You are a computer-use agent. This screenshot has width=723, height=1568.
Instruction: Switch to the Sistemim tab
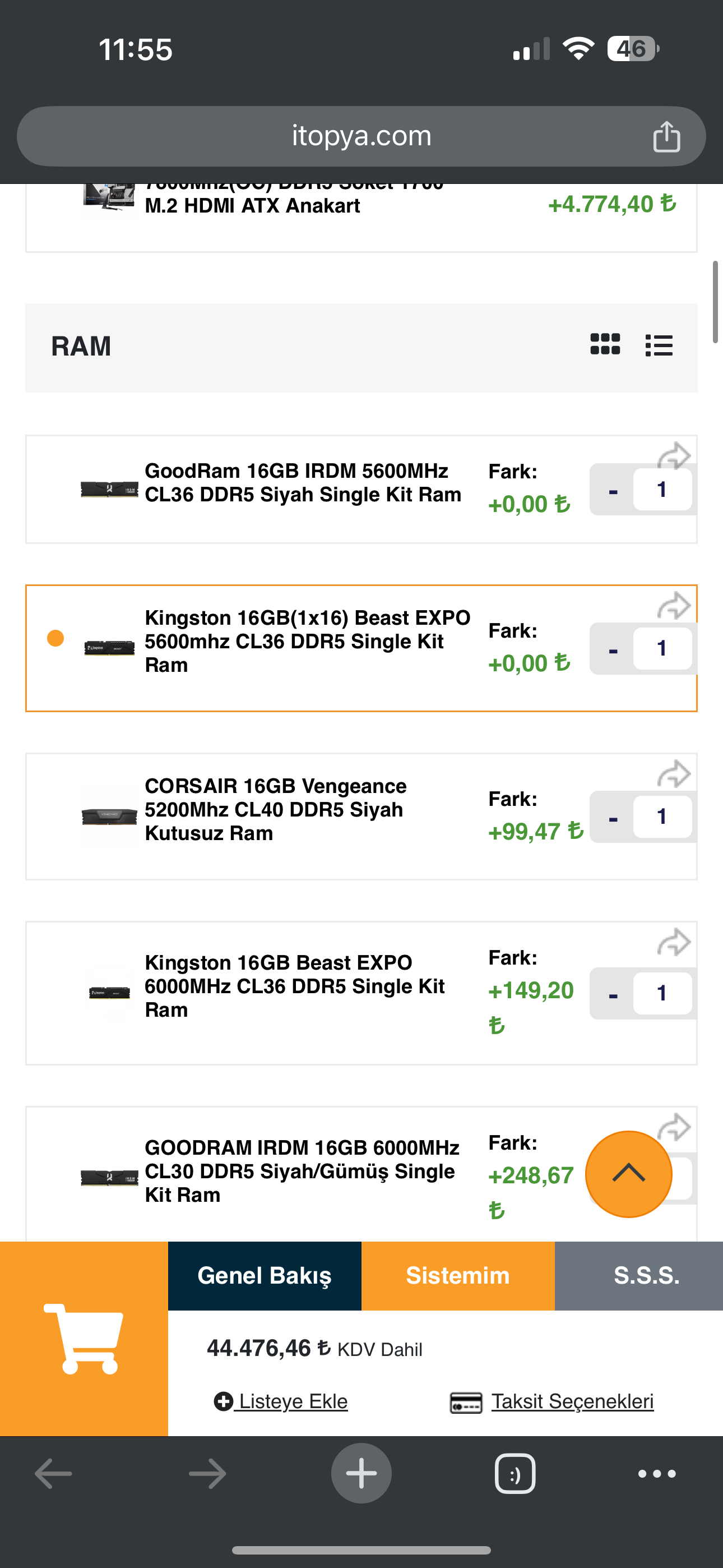[458, 1275]
